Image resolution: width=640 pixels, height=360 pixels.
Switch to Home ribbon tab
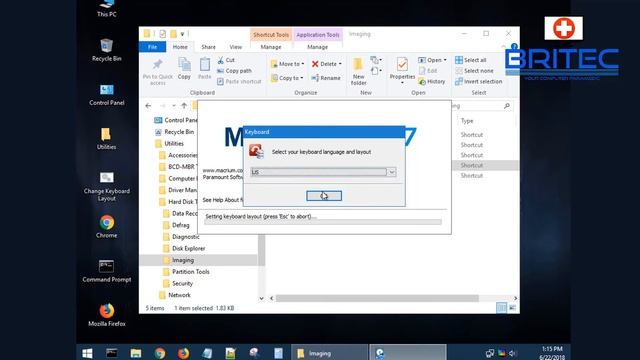[x=180, y=47]
